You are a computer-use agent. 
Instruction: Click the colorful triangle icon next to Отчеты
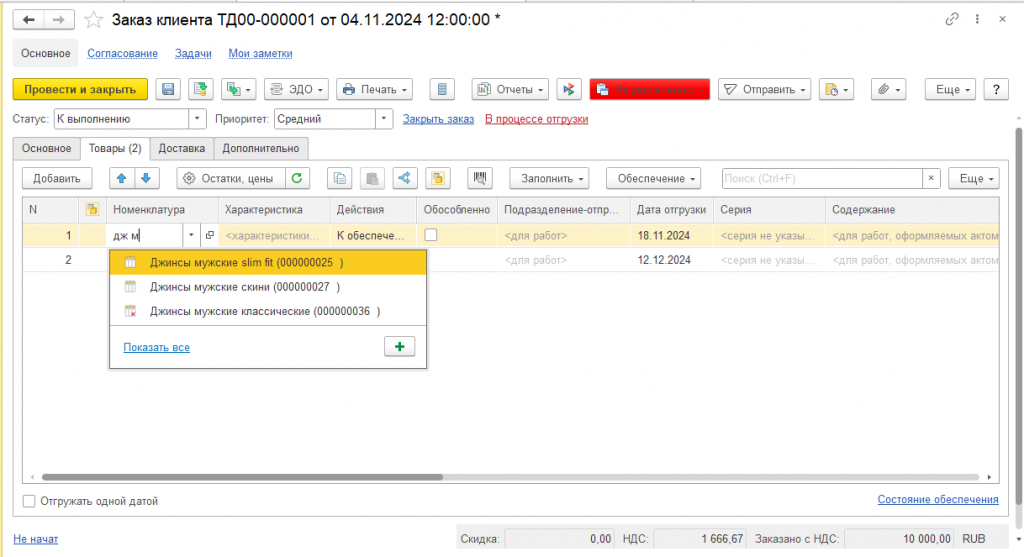click(569, 89)
